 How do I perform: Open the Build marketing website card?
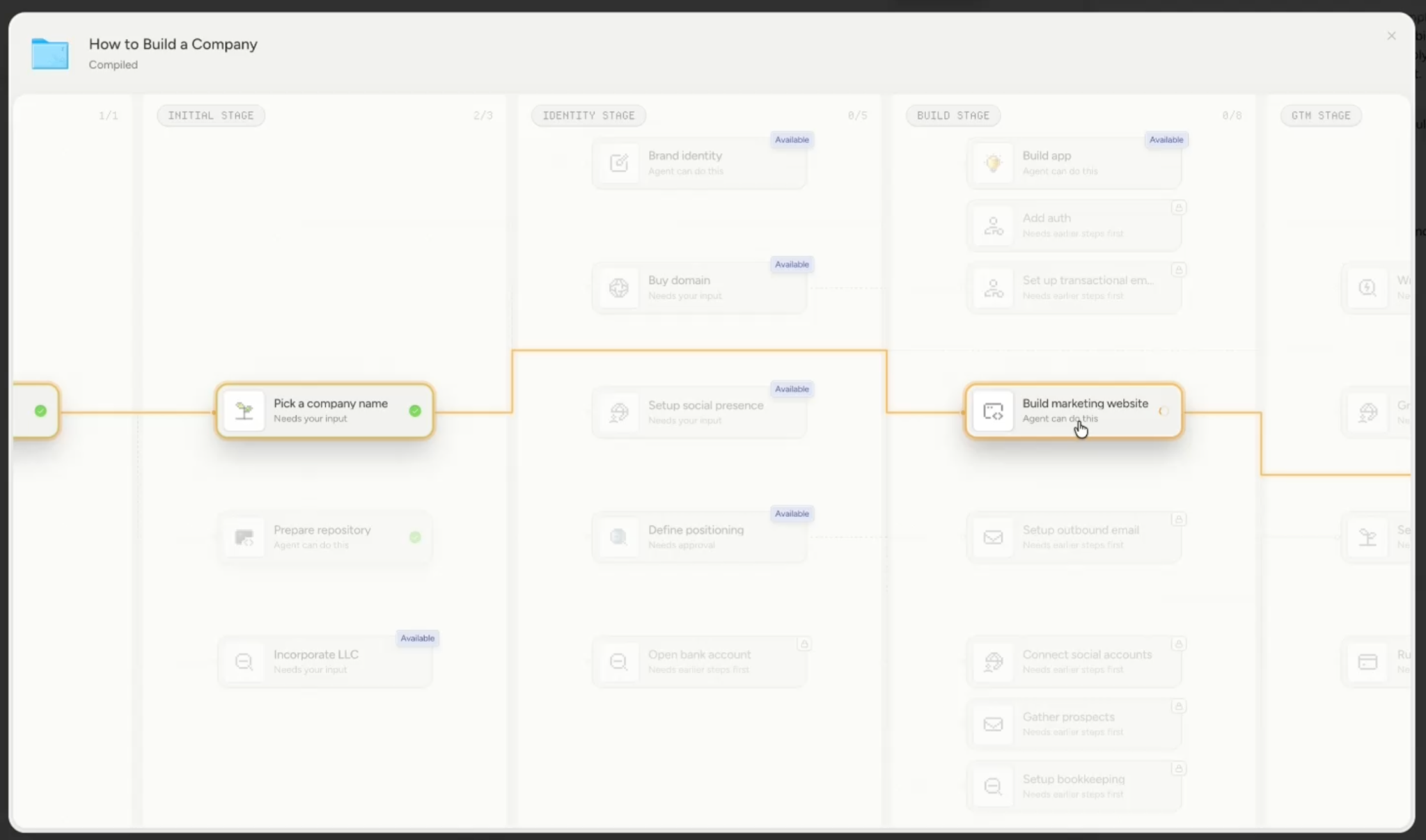(x=1074, y=411)
